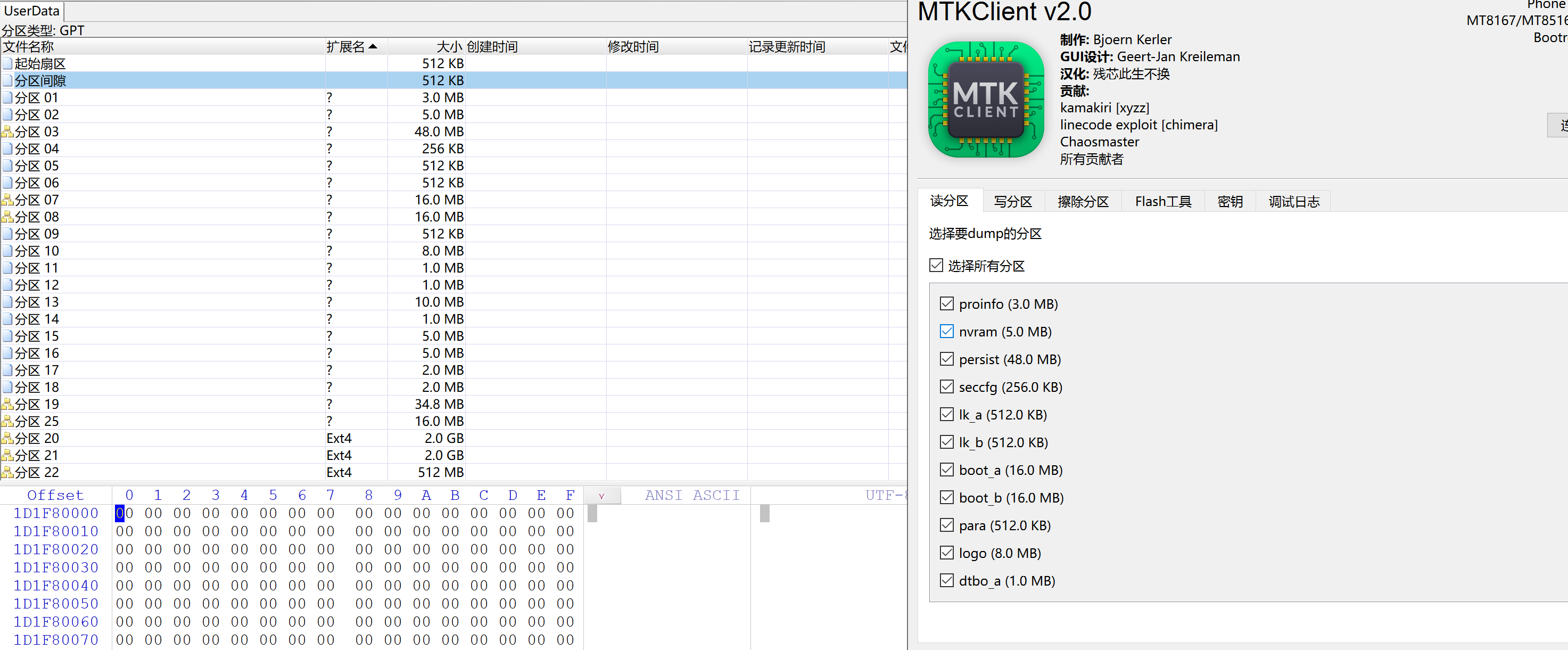This screenshot has height=650, width=1568.
Task: Click the file icon of 起始扇区 row
Action: (x=7, y=63)
